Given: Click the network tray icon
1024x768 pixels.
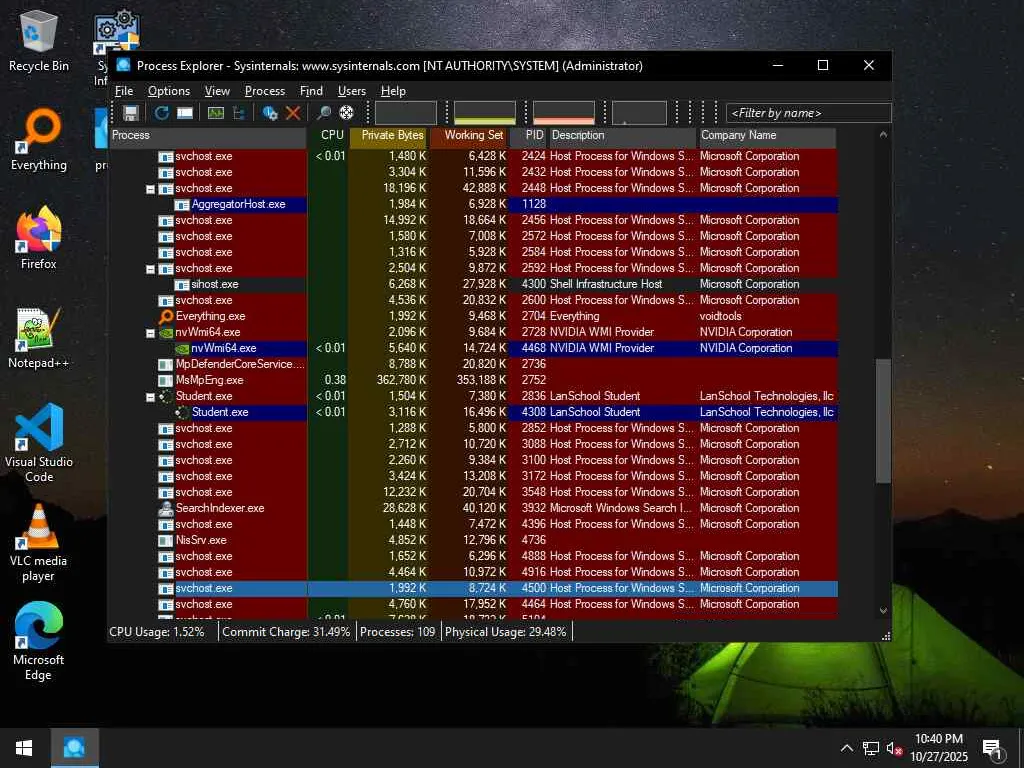Looking at the screenshot, I should point(871,748).
